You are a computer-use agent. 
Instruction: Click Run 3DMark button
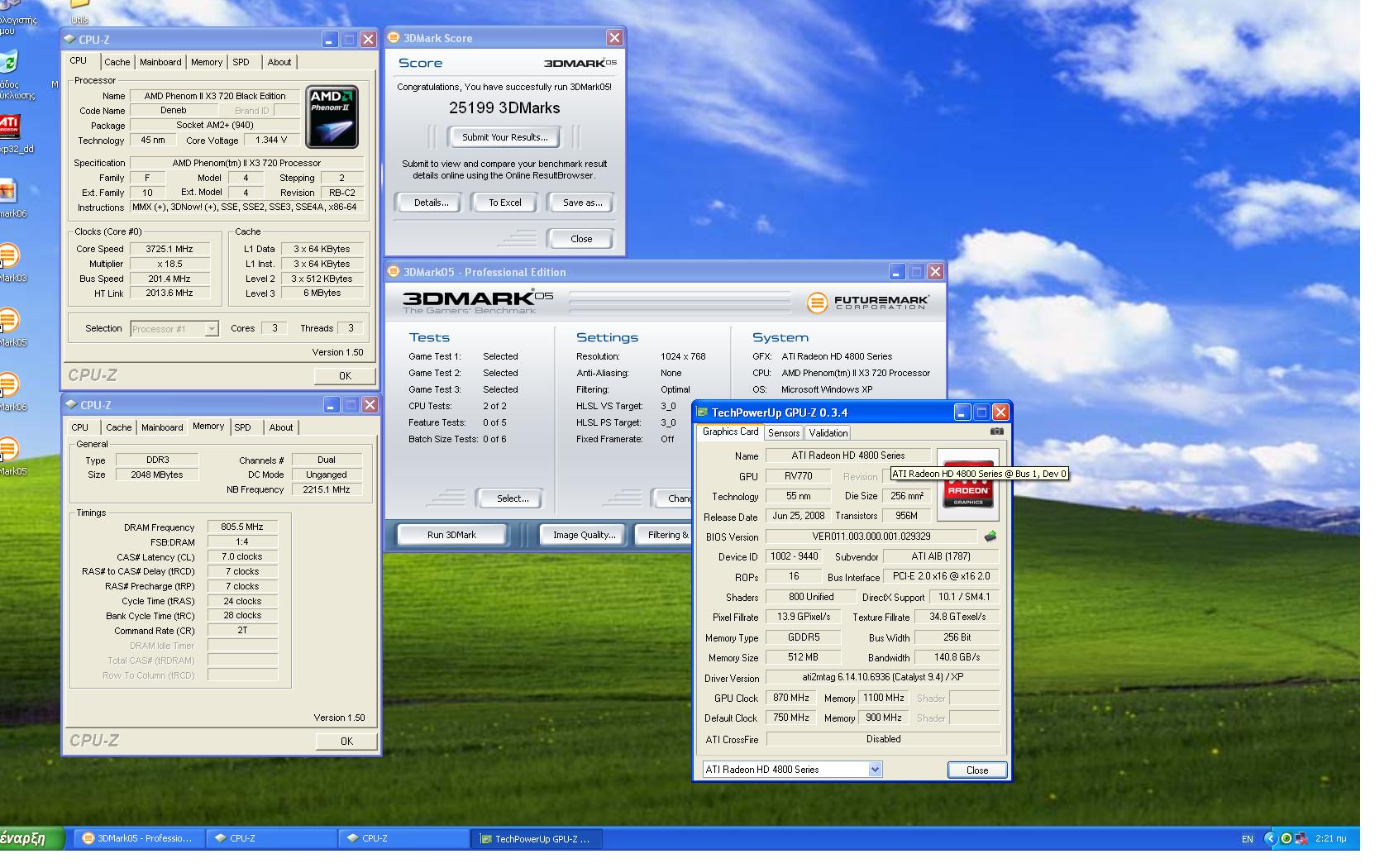coord(451,535)
